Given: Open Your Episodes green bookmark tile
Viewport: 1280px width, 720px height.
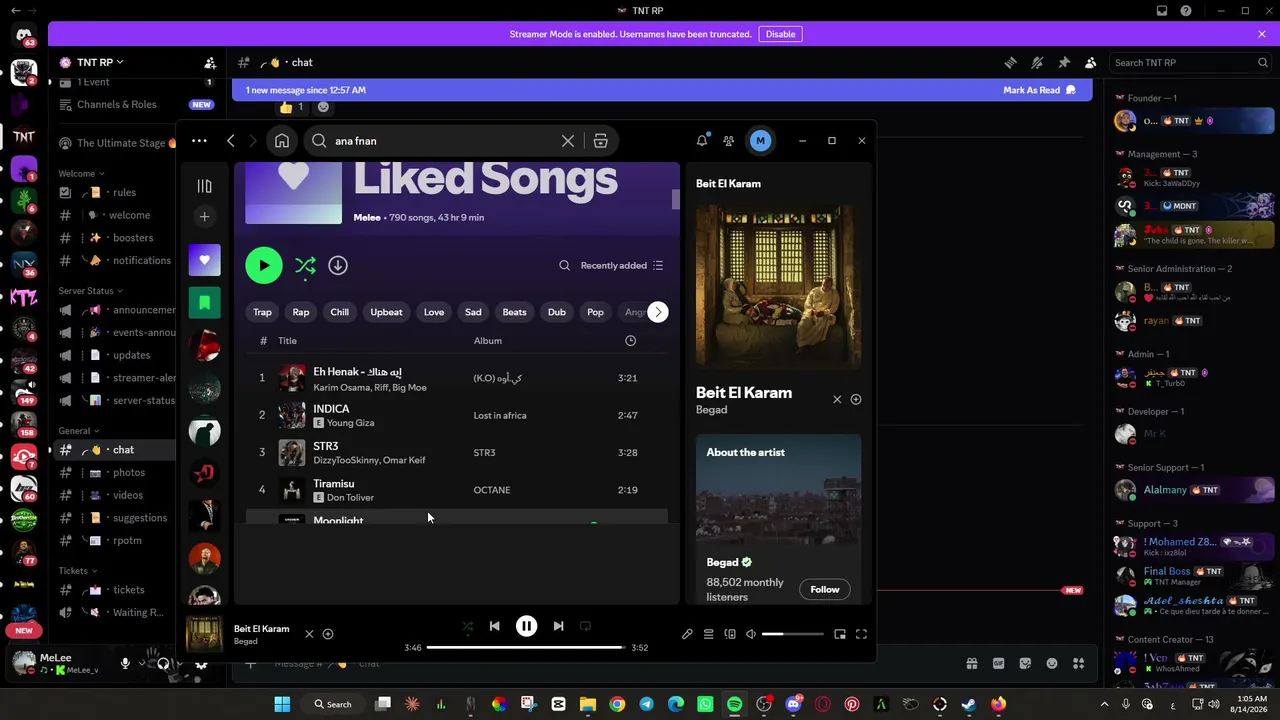Looking at the screenshot, I should 204,303.
